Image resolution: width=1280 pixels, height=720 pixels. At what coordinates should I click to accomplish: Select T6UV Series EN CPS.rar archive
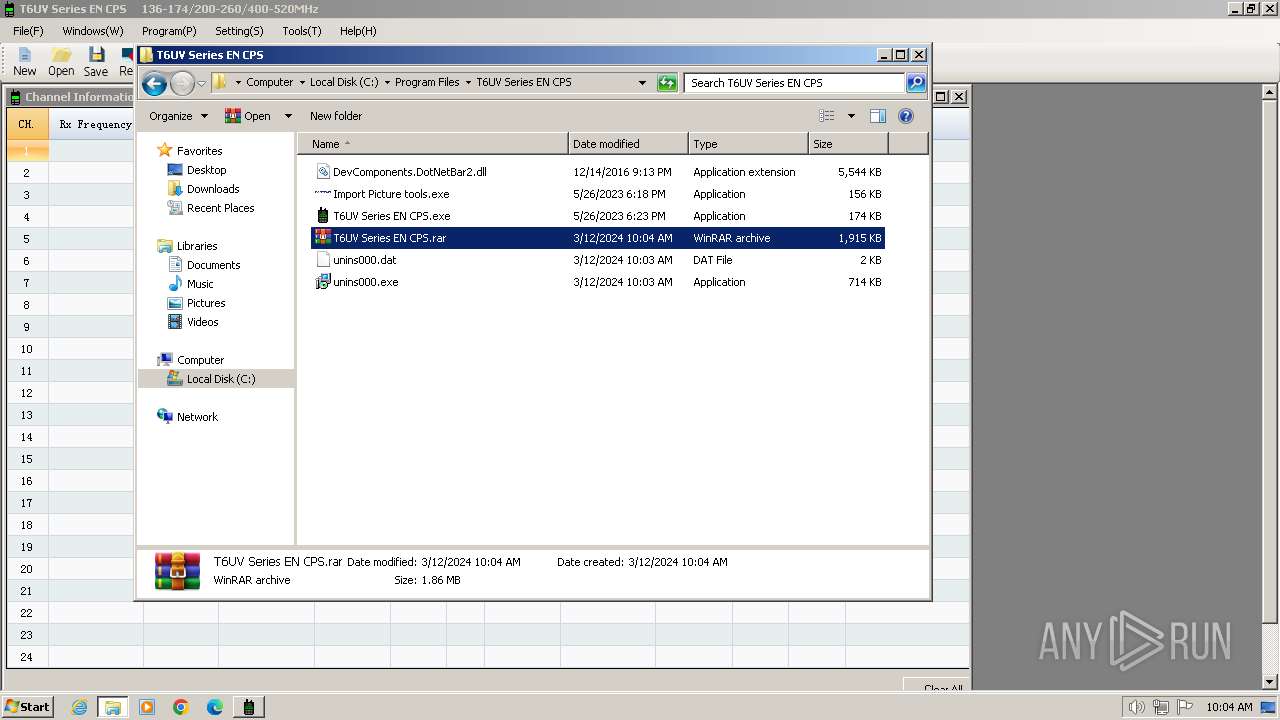tap(598, 238)
